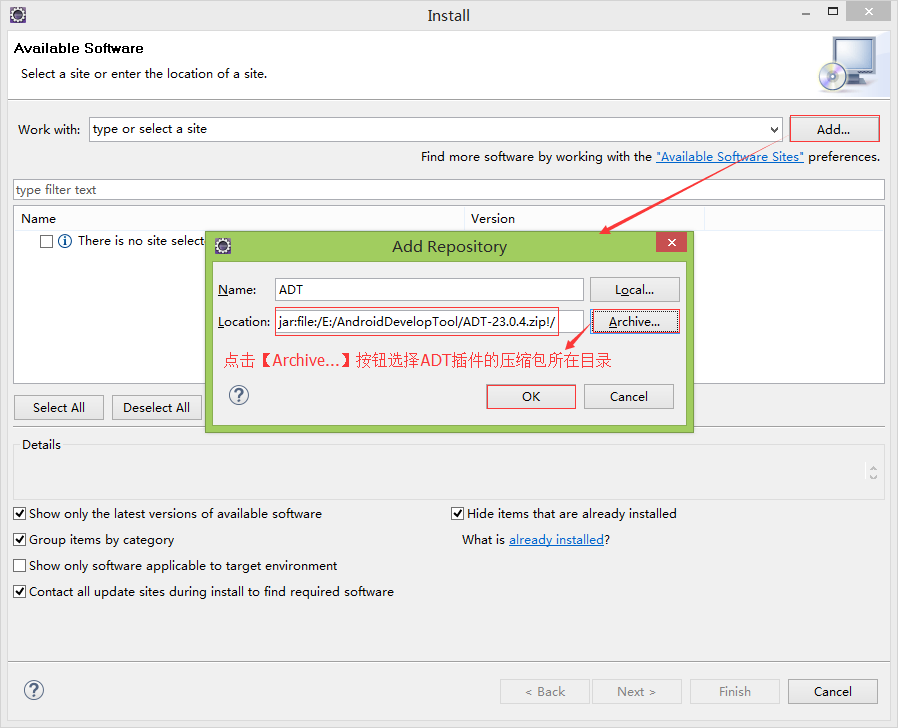Click the Local... button
This screenshot has height=728, width=898.
point(635,290)
